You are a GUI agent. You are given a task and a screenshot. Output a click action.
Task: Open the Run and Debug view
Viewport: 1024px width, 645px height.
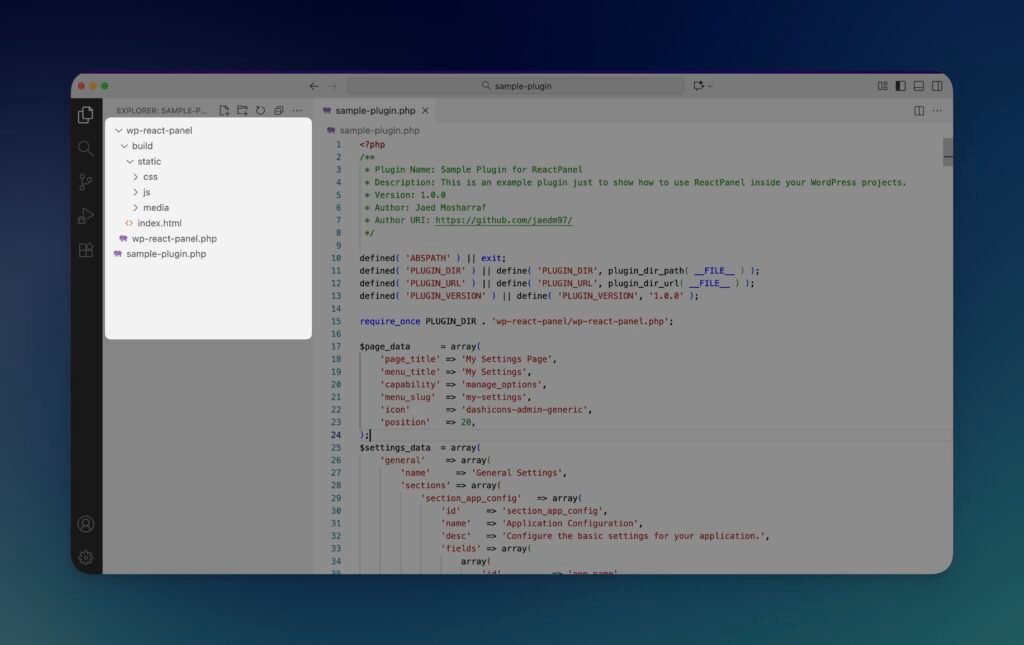coord(86,216)
